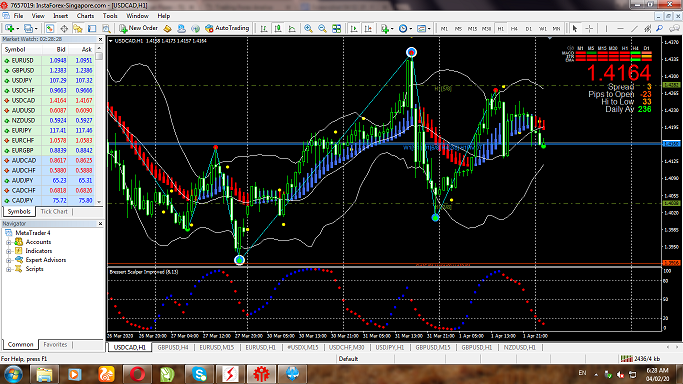This screenshot has height=384, width=683.
Task: Select the EURUSD row in Market Watch
Action: click(x=48, y=61)
